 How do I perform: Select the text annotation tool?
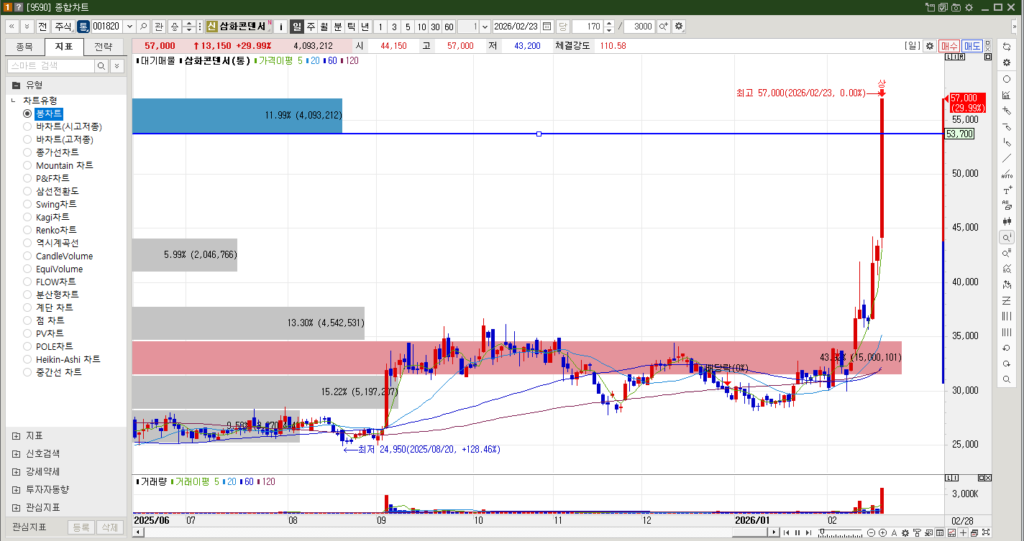[1006, 190]
